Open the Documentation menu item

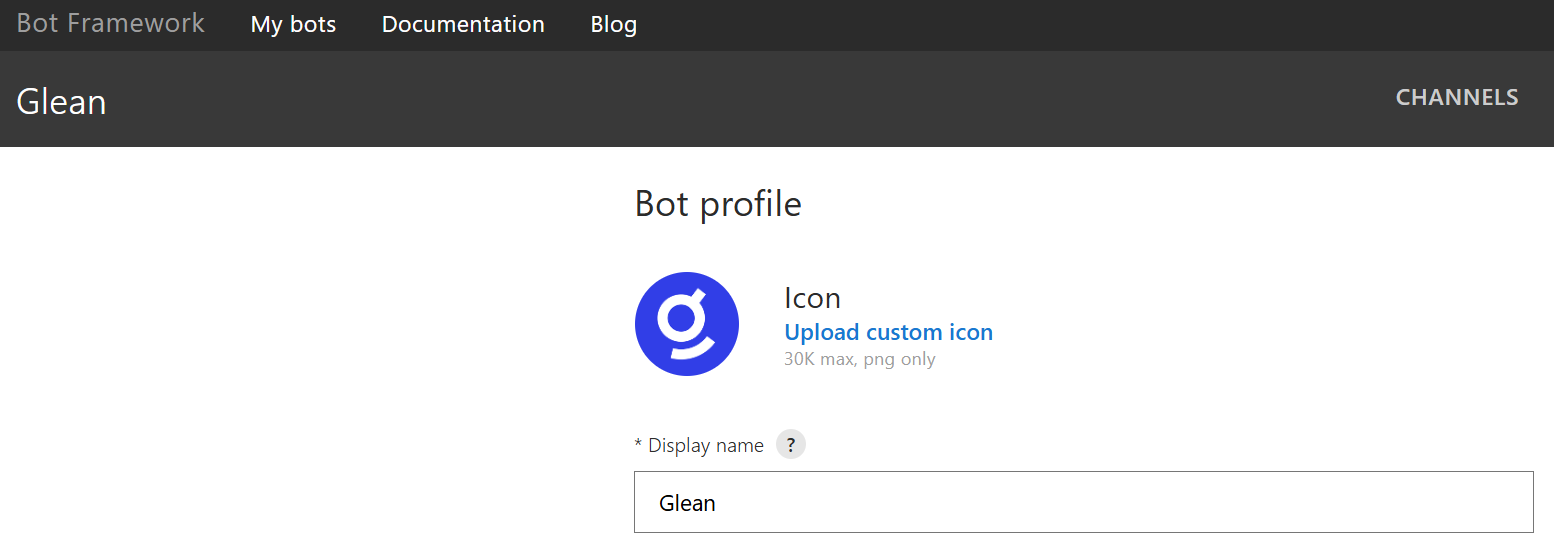[x=463, y=24]
